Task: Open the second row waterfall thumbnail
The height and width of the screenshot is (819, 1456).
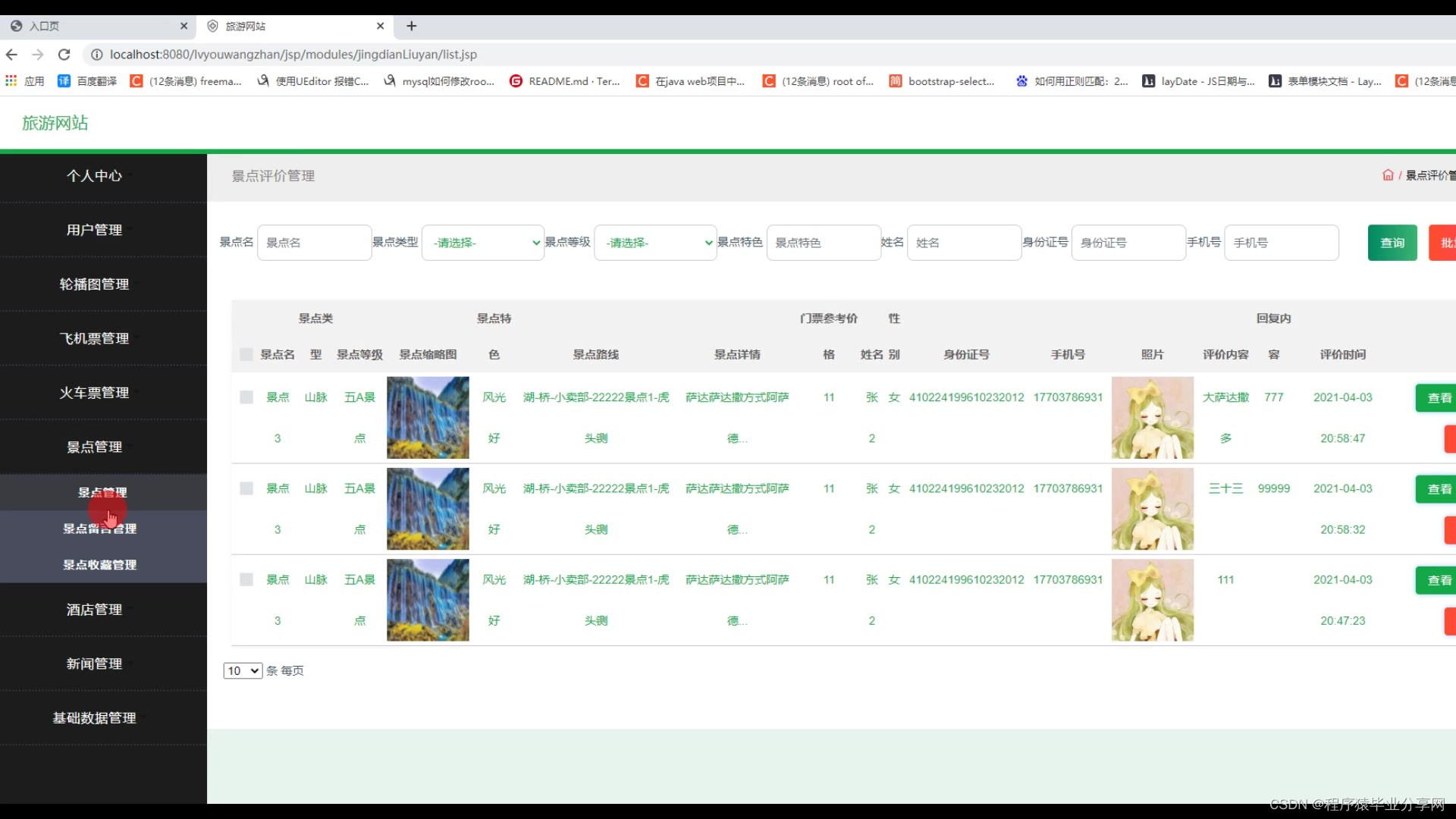Action: tap(428, 509)
